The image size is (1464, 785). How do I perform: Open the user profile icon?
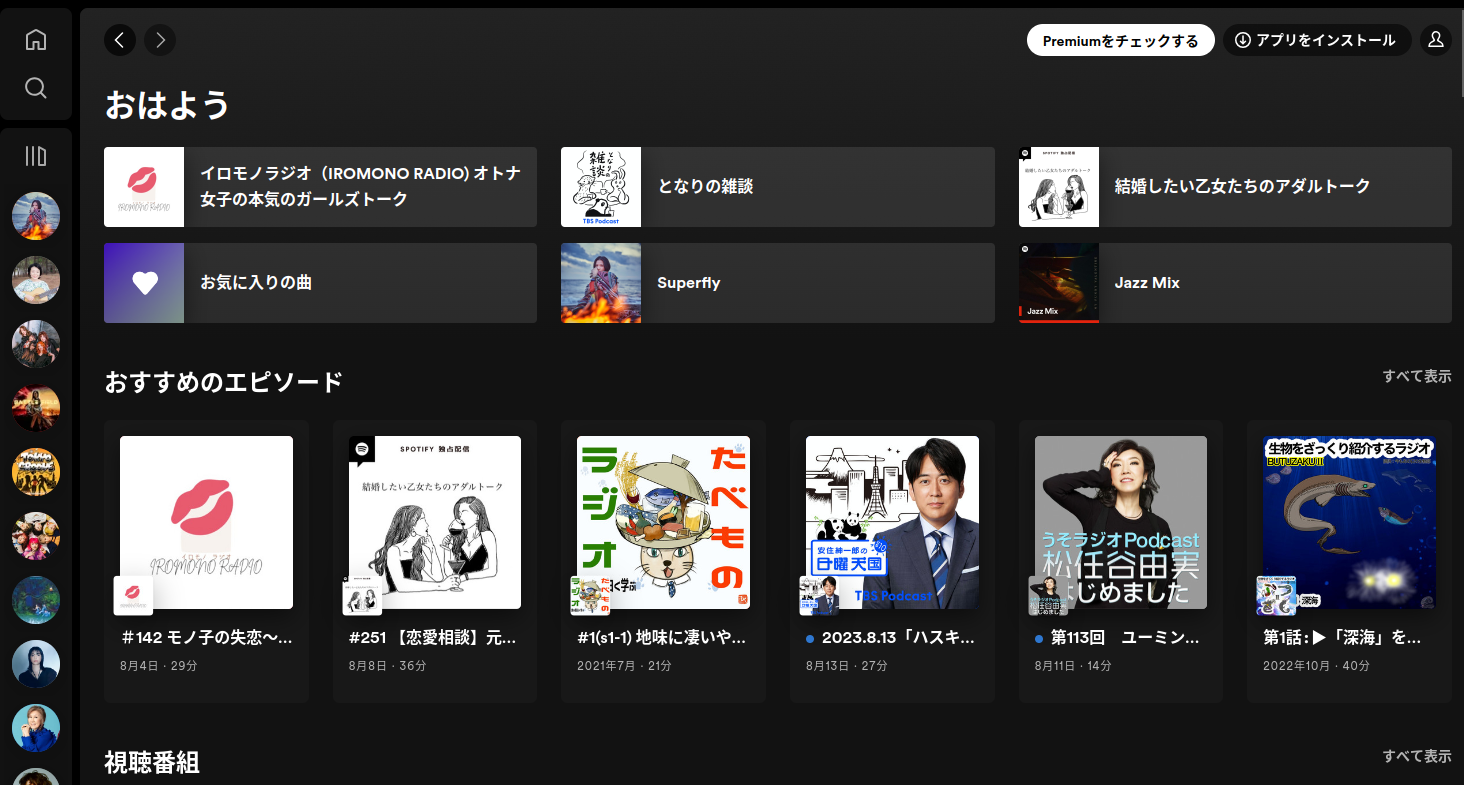[1436, 40]
